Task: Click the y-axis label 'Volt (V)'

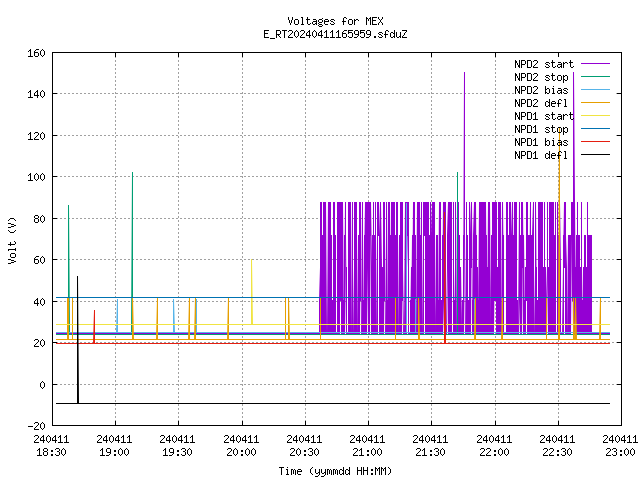Action: [12, 240]
